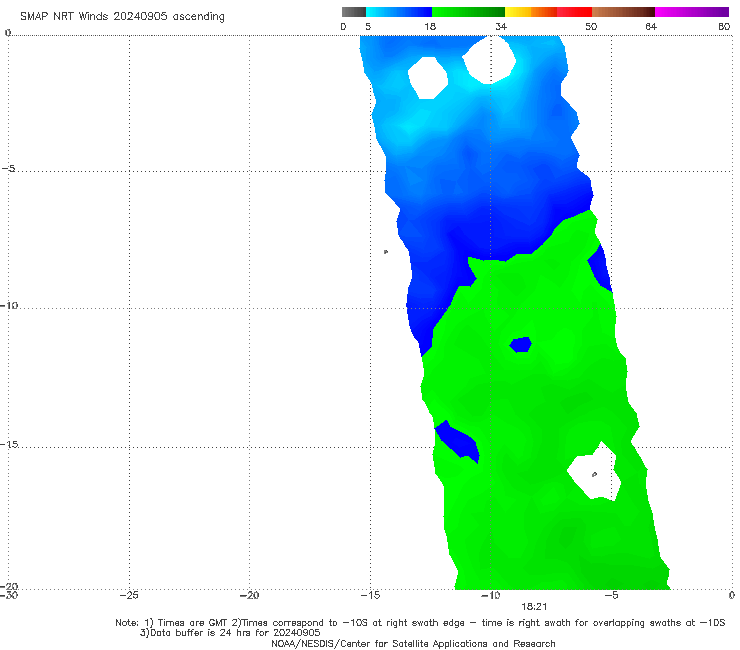This screenshot has width=740, height=650.
Task: Click the longitude axis label '-20'
Action: tap(249, 595)
